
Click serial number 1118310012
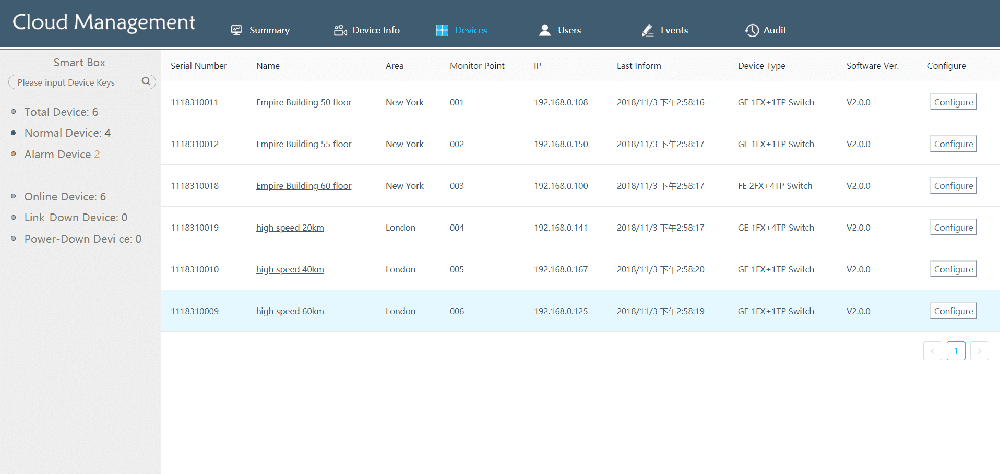tap(195, 144)
